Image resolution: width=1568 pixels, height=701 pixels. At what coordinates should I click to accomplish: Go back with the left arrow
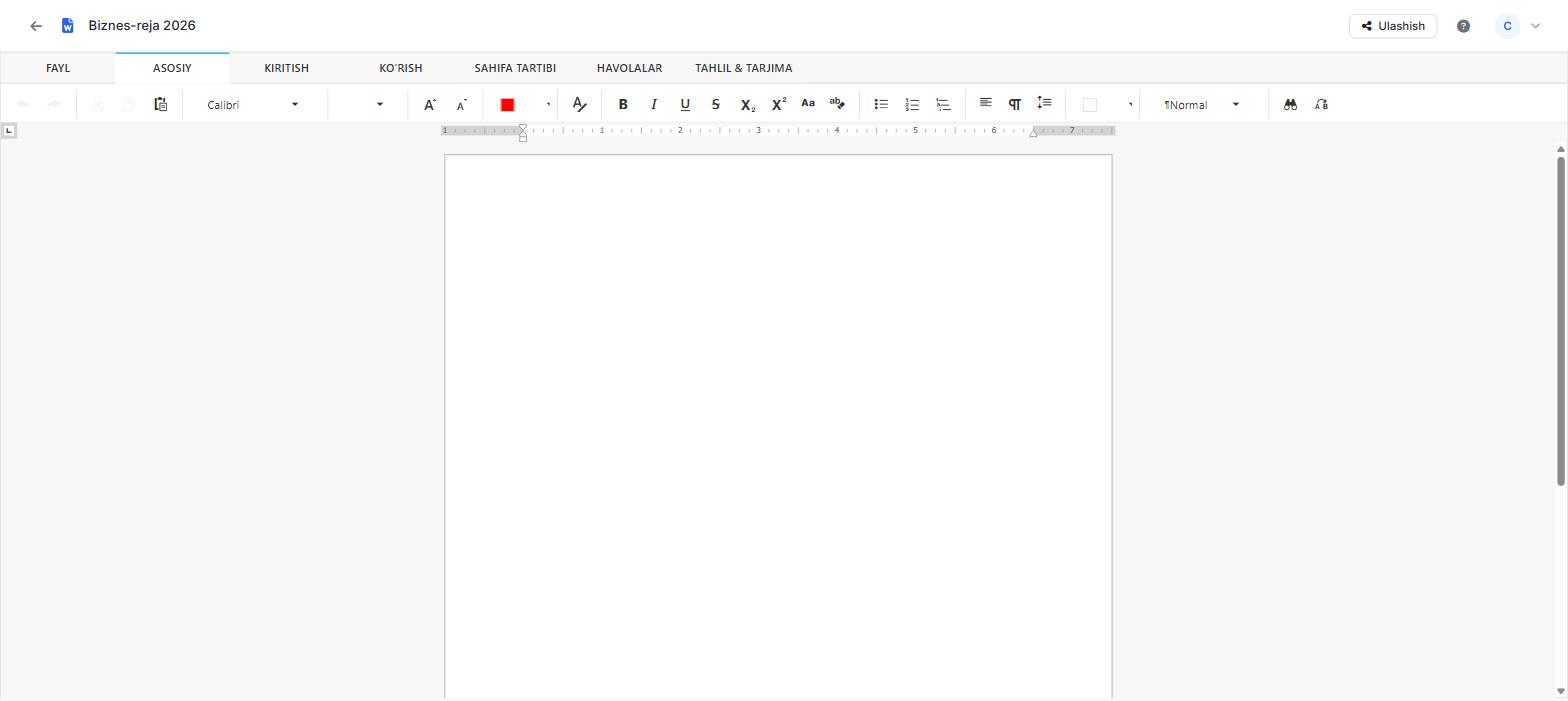click(36, 26)
